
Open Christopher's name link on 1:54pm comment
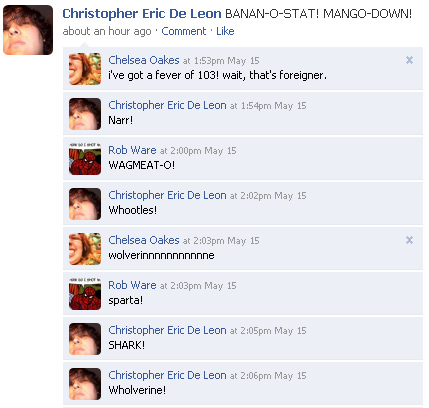(x=167, y=105)
